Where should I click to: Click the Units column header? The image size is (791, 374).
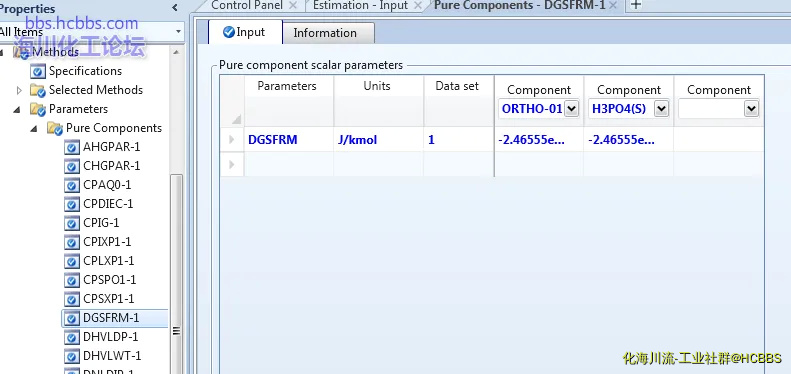377,86
